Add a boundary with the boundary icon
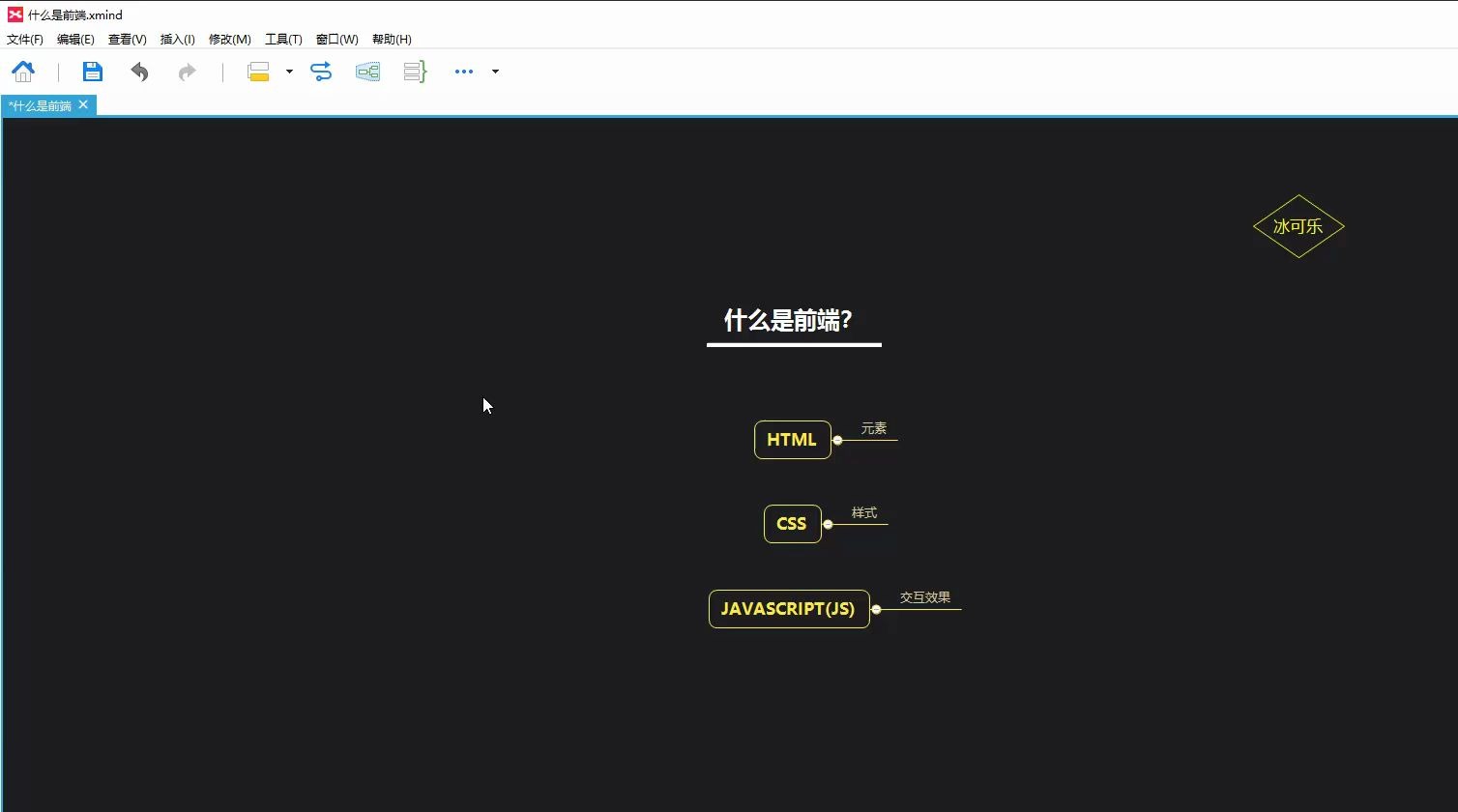Image resolution: width=1458 pixels, height=812 pixels. coord(367,72)
